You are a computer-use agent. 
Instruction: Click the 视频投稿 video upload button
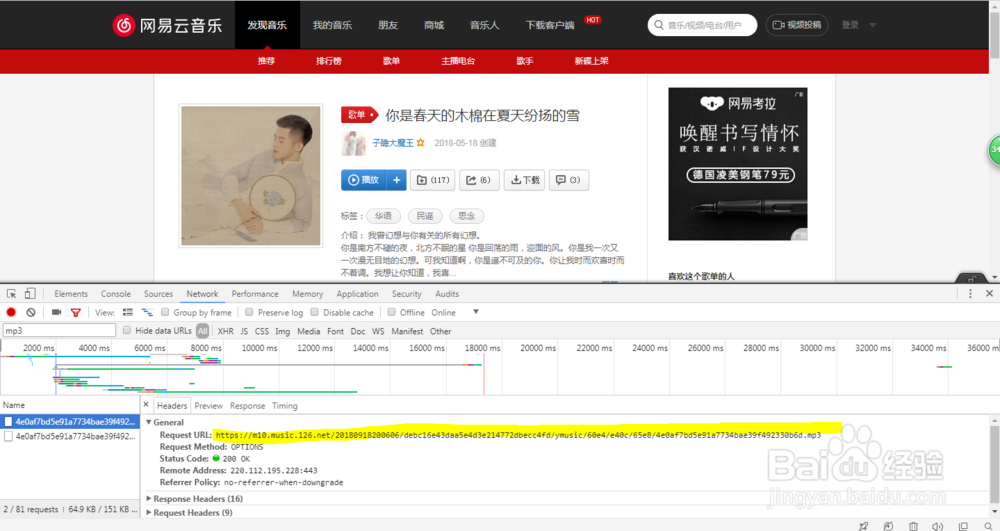click(x=797, y=25)
